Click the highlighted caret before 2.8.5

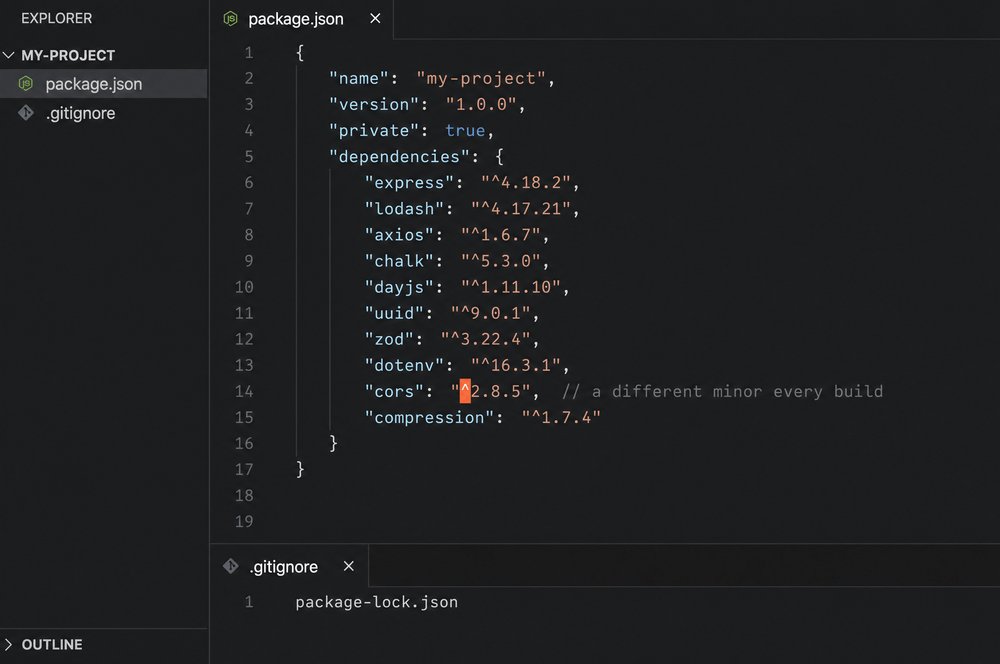465,391
